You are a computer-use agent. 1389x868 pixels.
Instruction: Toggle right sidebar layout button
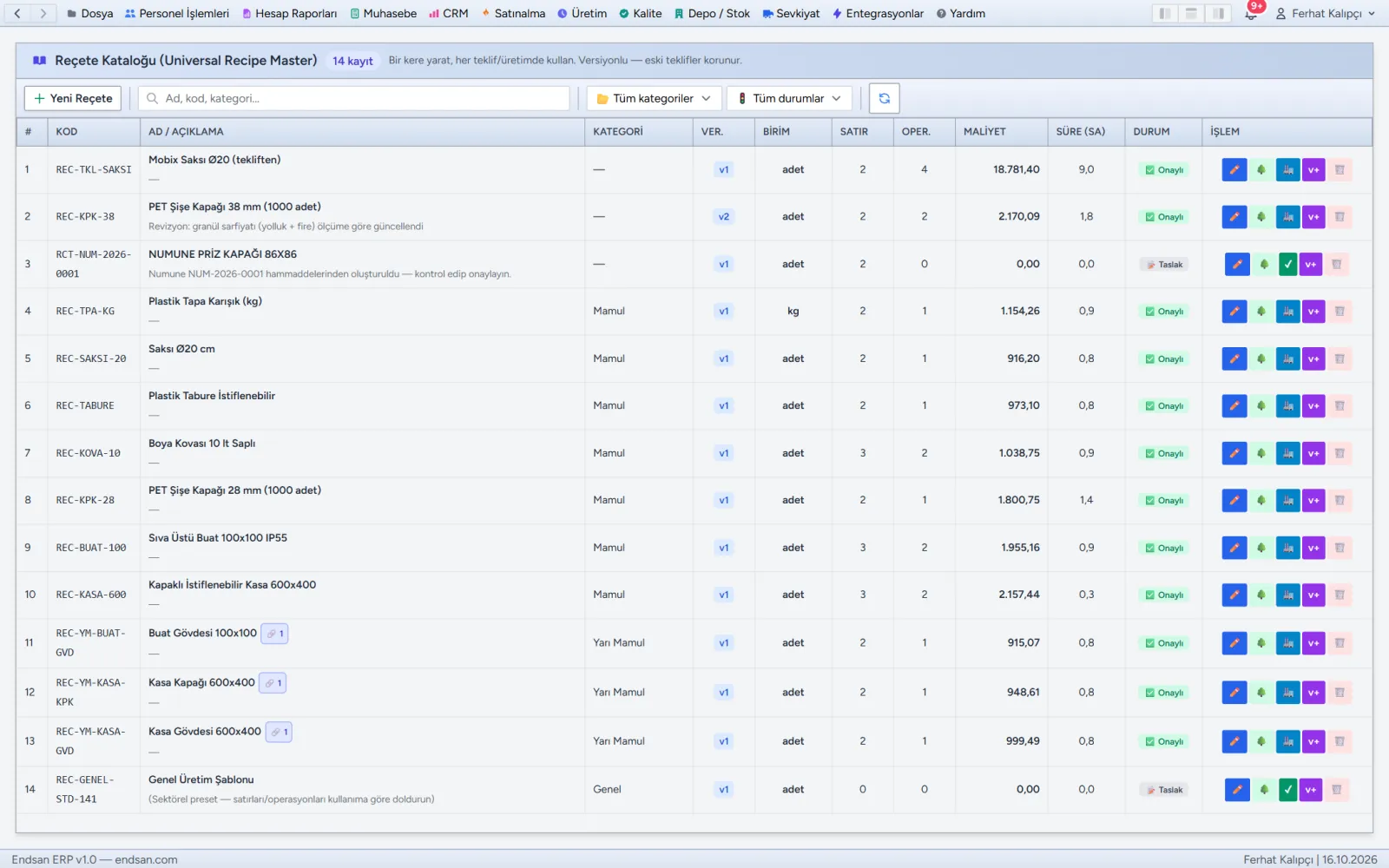pyautogui.click(x=1219, y=13)
